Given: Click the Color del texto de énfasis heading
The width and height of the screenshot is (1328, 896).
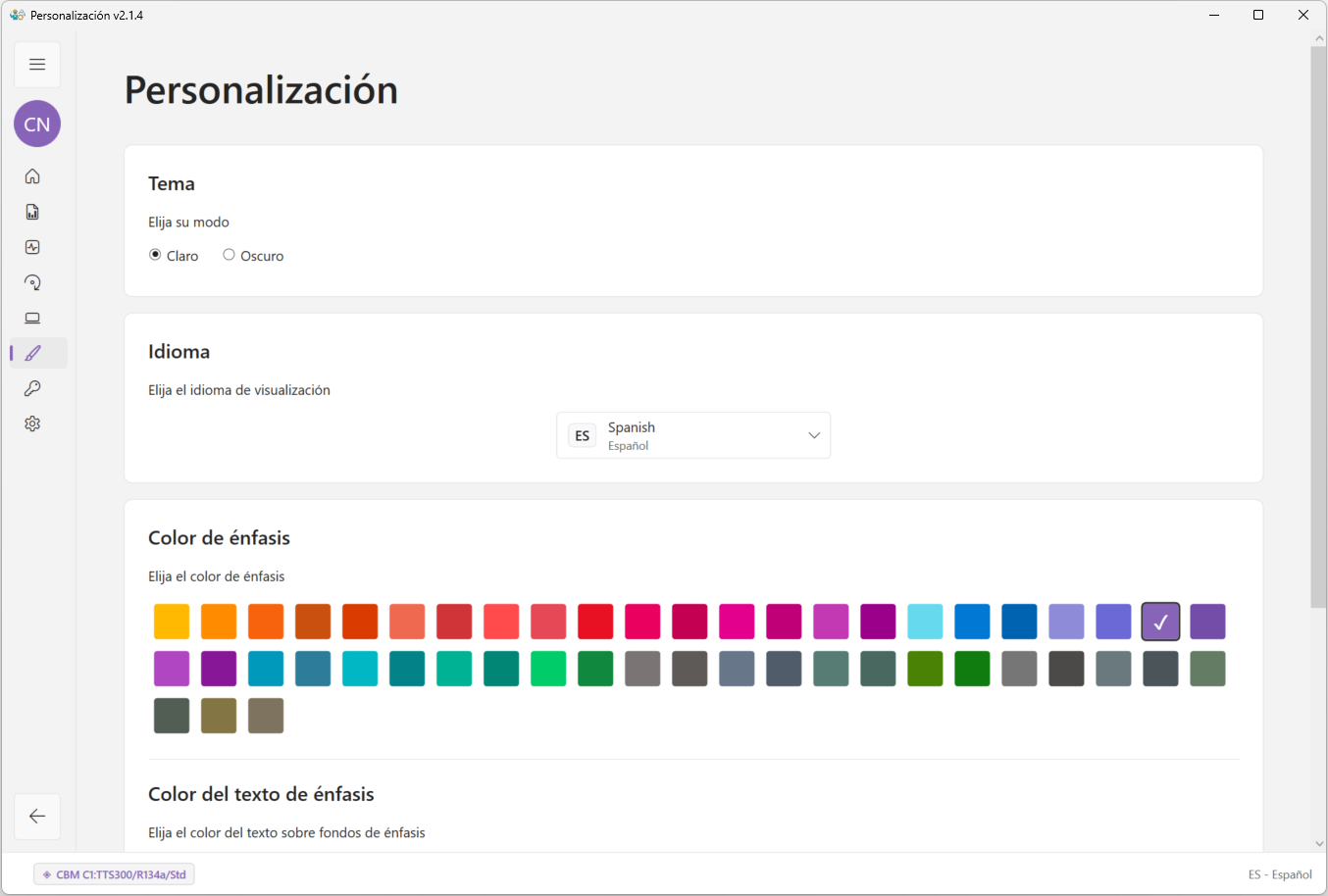Looking at the screenshot, I should pos(261,794).
